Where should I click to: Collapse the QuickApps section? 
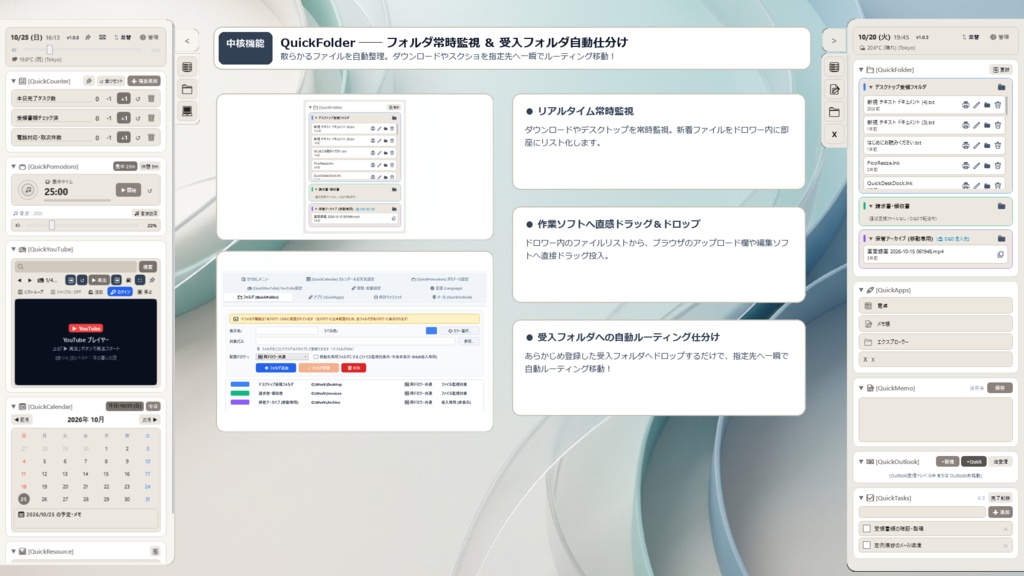pyautogui.click(x=861, y=289)
